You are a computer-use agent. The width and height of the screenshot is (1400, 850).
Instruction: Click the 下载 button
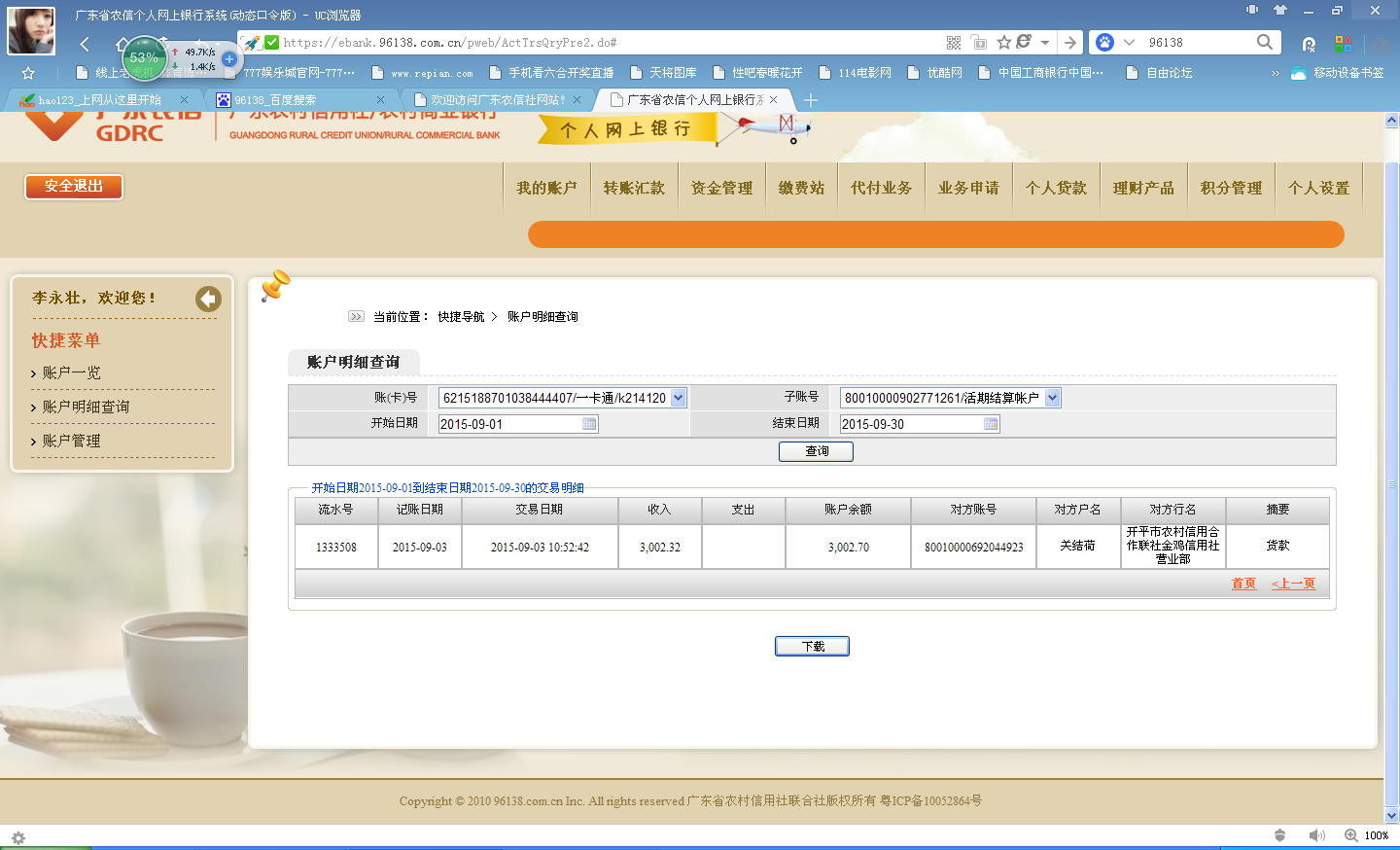point(812,647)
